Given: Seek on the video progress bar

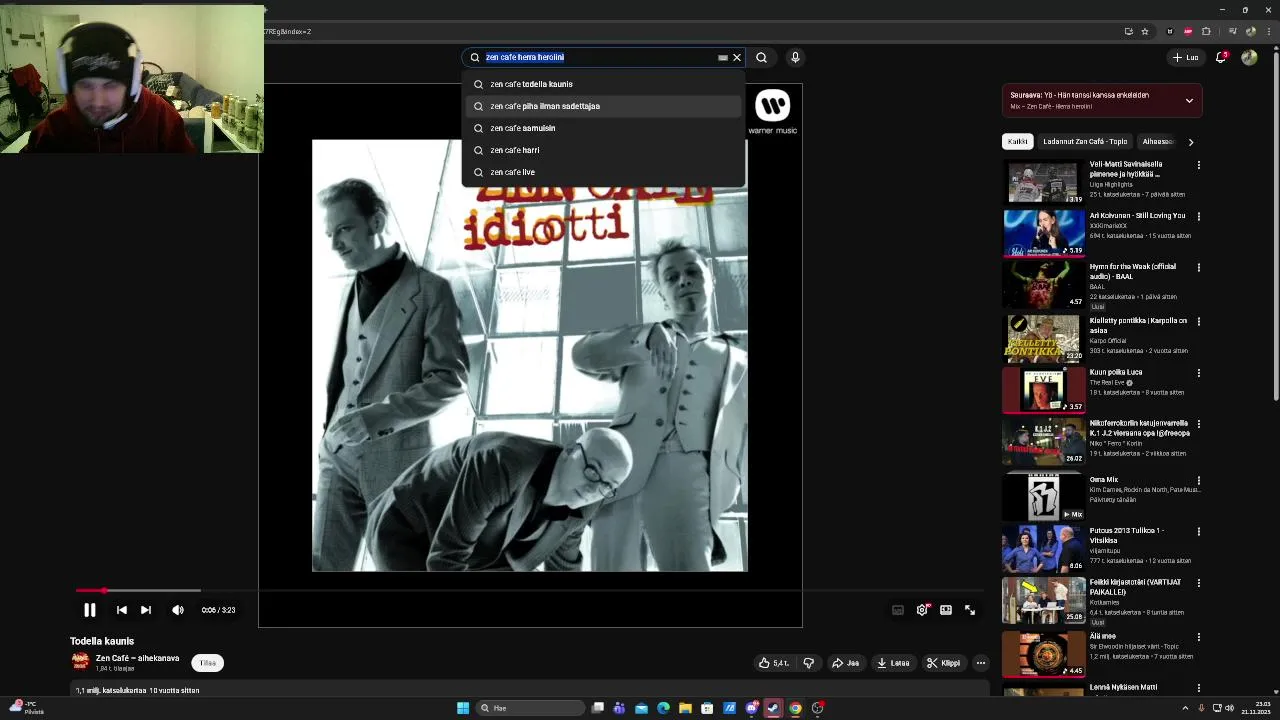Looking at the screenshot, I should coord(530,590).
